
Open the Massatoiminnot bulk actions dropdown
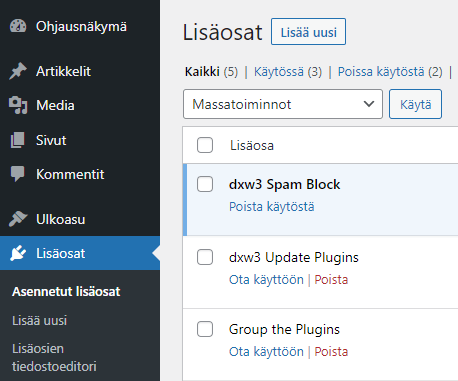coord(283,104)
